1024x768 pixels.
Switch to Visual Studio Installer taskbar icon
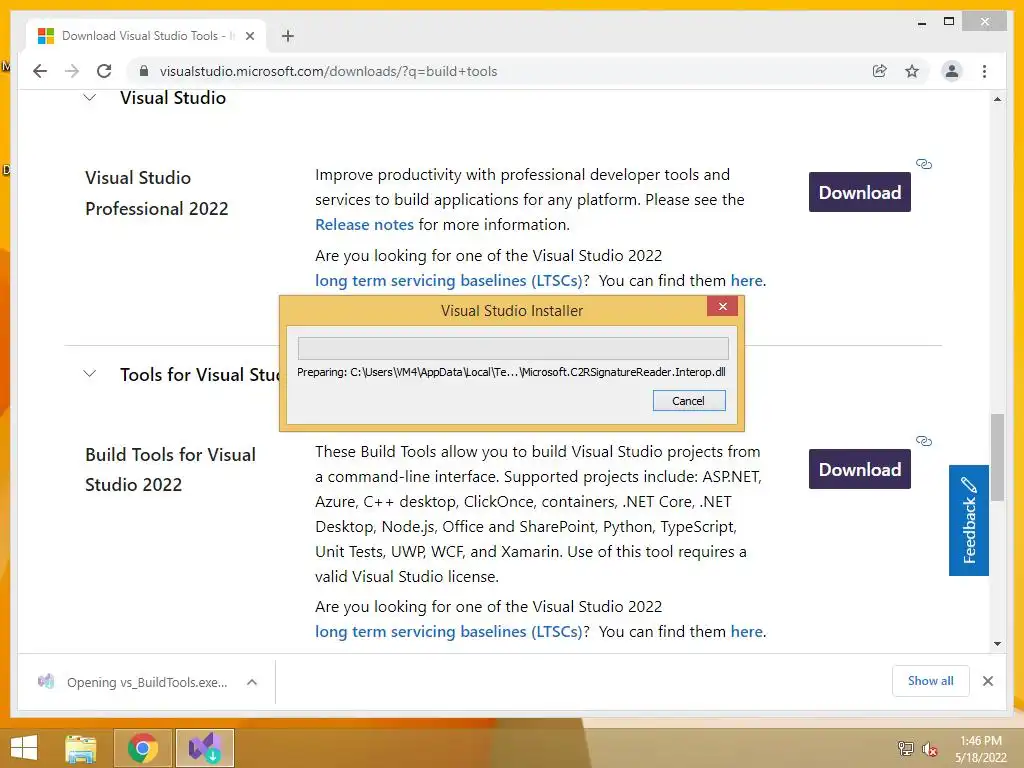click(204, 748)
